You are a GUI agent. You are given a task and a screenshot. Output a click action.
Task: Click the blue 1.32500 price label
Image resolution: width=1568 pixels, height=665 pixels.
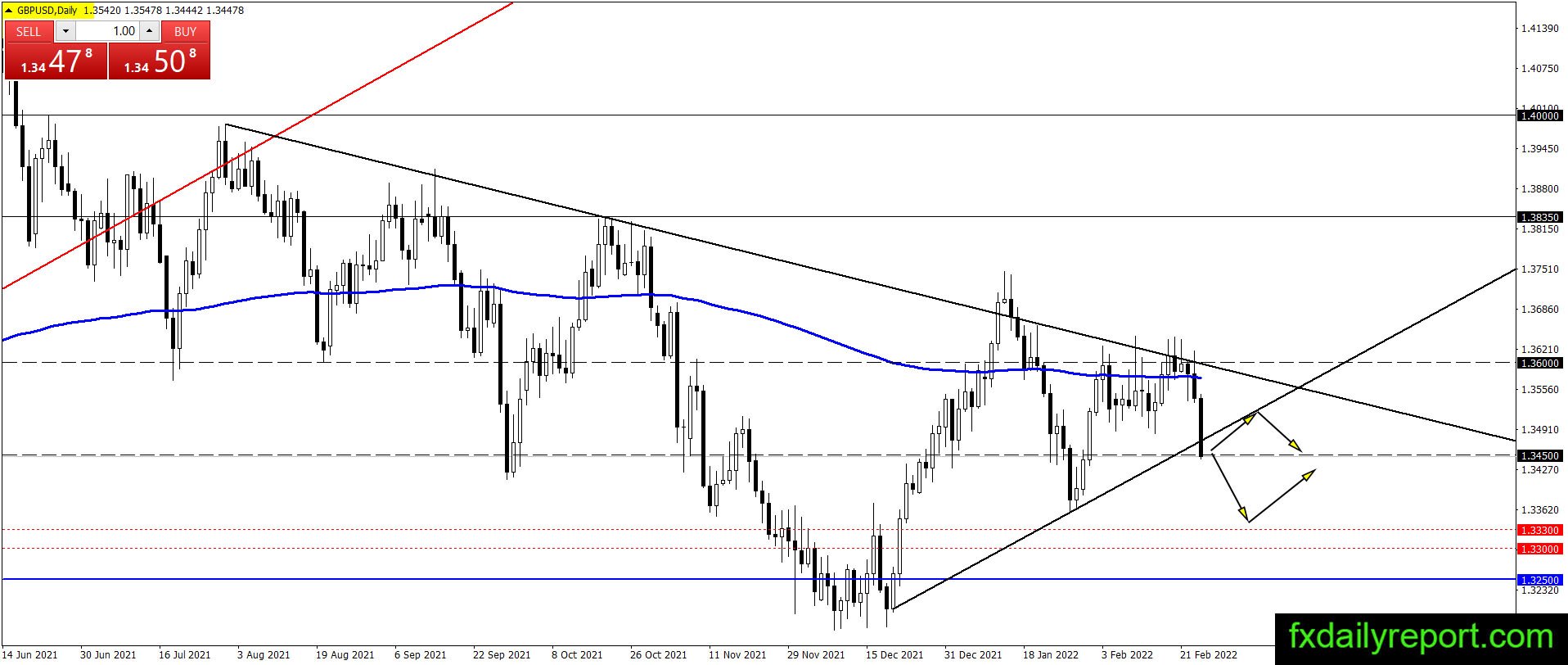1539,580
